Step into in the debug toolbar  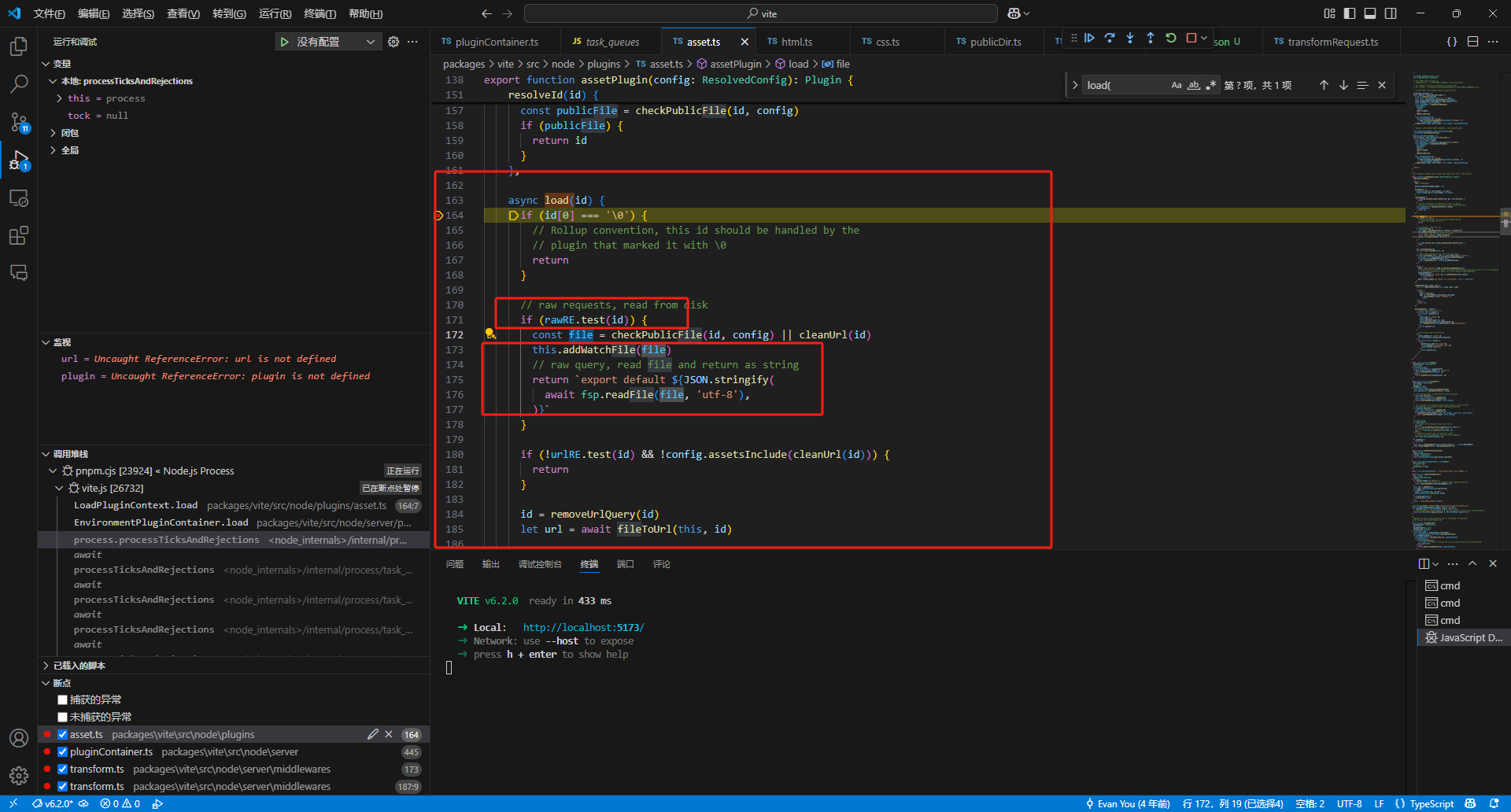[1130, 38]
